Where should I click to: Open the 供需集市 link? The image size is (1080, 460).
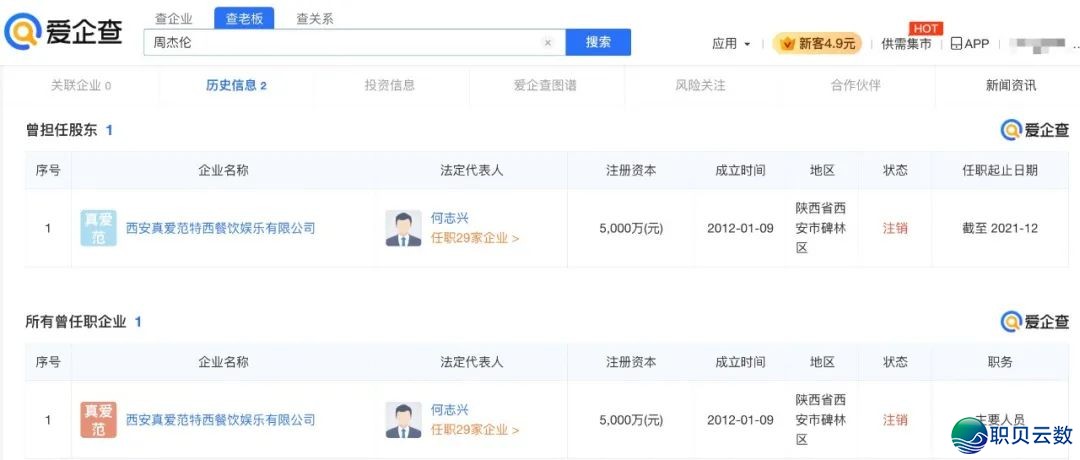click(x=906, y=43)
